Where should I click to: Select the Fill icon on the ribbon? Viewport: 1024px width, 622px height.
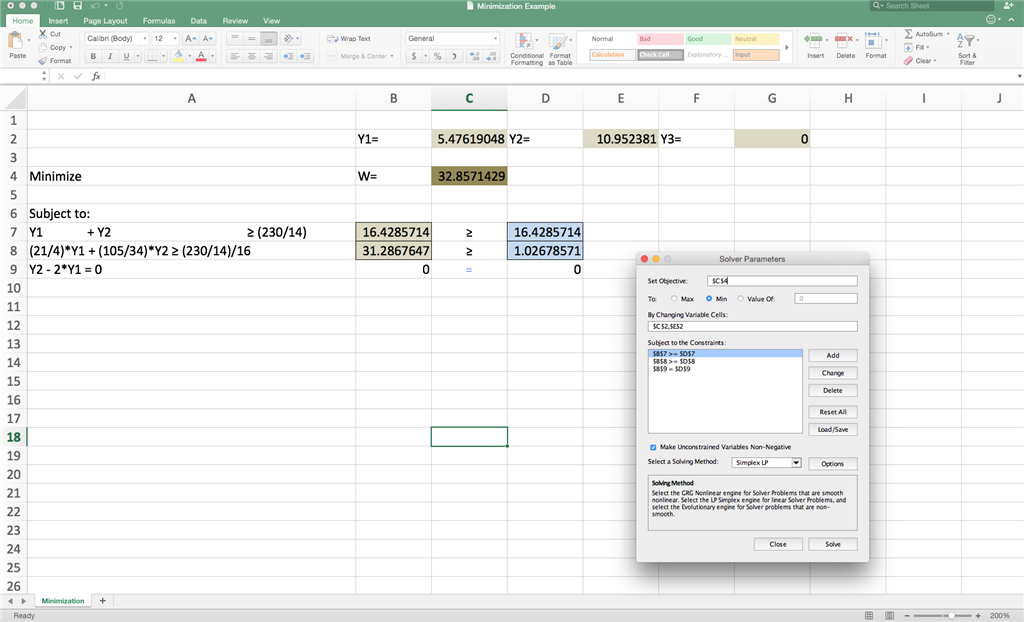coord(908,47)
